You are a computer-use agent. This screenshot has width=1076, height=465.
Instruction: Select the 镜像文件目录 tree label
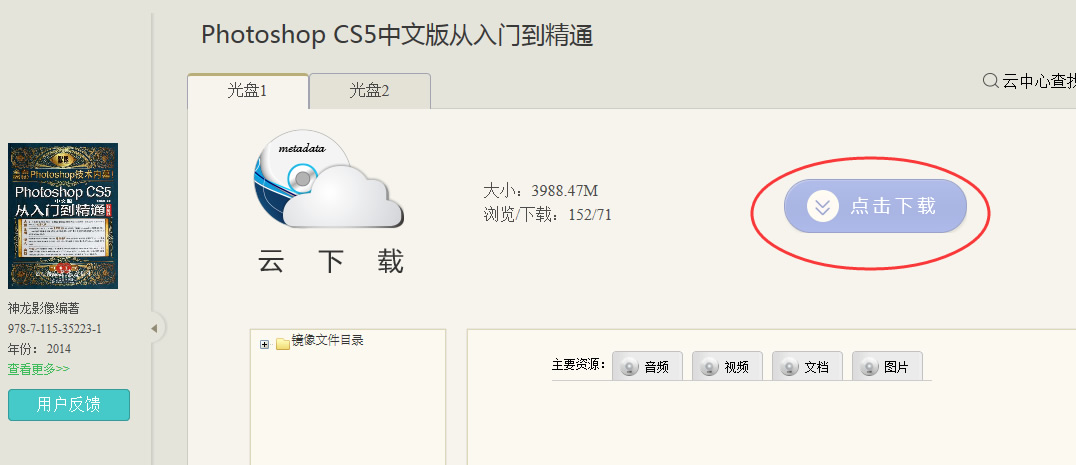tap(327, 340)
